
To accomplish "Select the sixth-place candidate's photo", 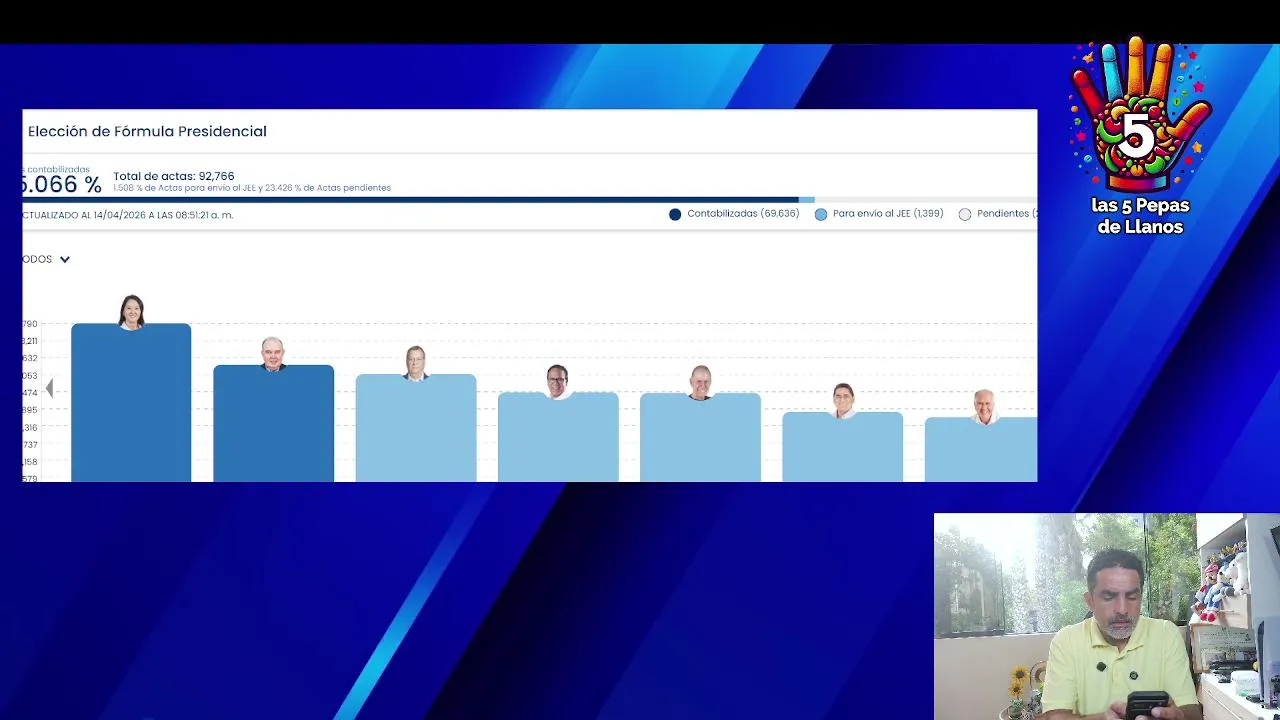I will point(843,400).
